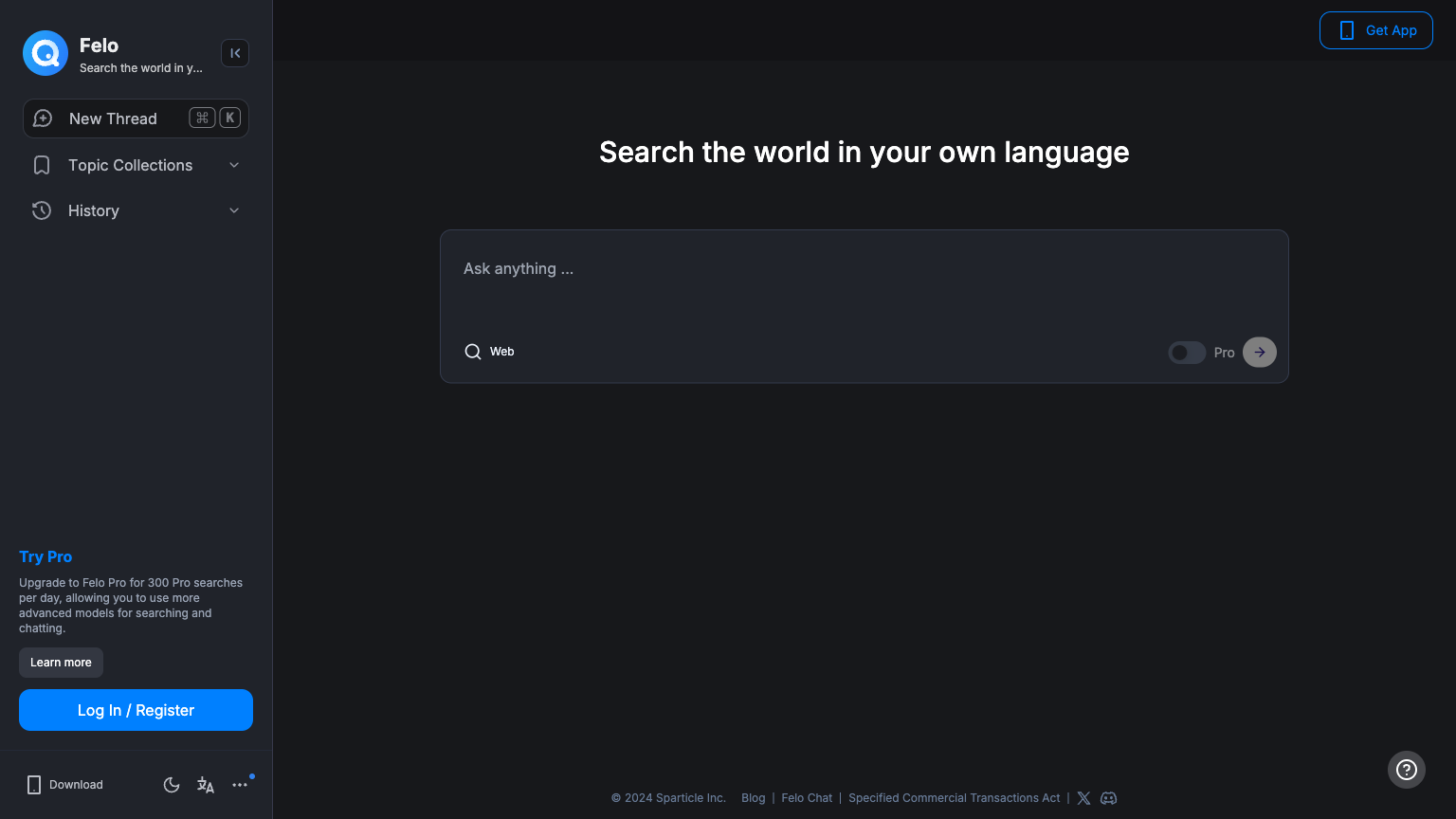Open the language translation icon

tap(206, 785)
